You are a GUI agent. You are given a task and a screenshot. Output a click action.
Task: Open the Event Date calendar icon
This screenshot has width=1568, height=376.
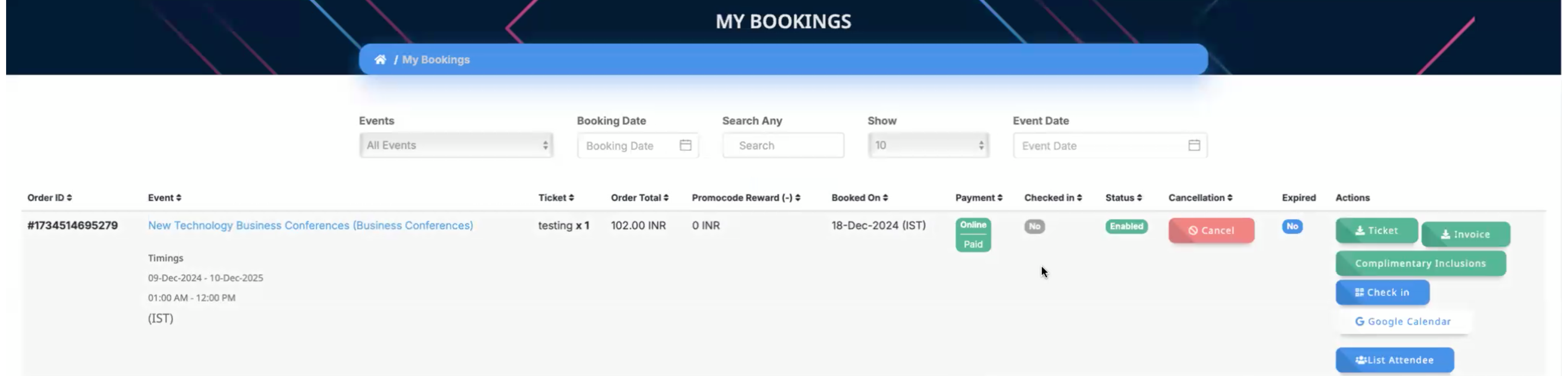[1194, 146]
